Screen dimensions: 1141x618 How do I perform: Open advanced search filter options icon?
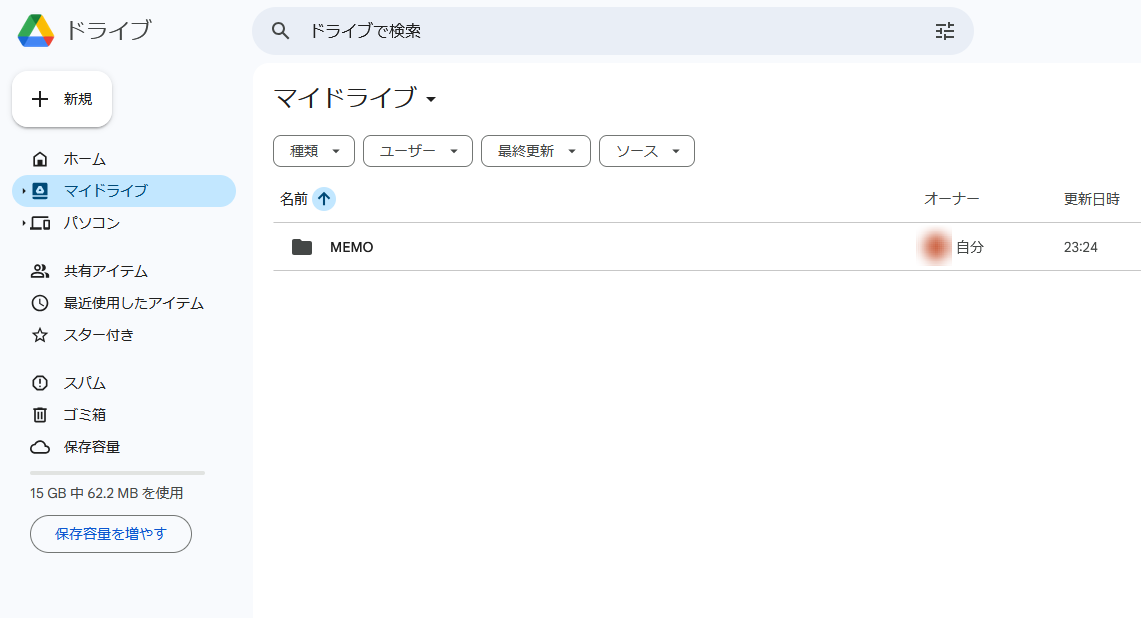(945, 31)
